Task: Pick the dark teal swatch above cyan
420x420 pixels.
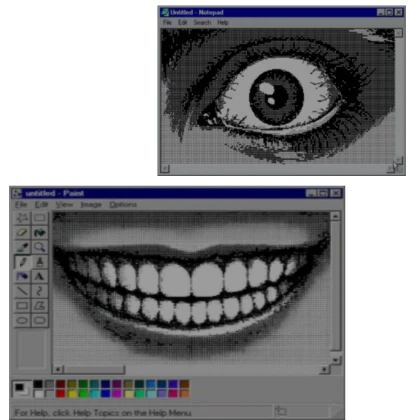Action: [94, 384]
